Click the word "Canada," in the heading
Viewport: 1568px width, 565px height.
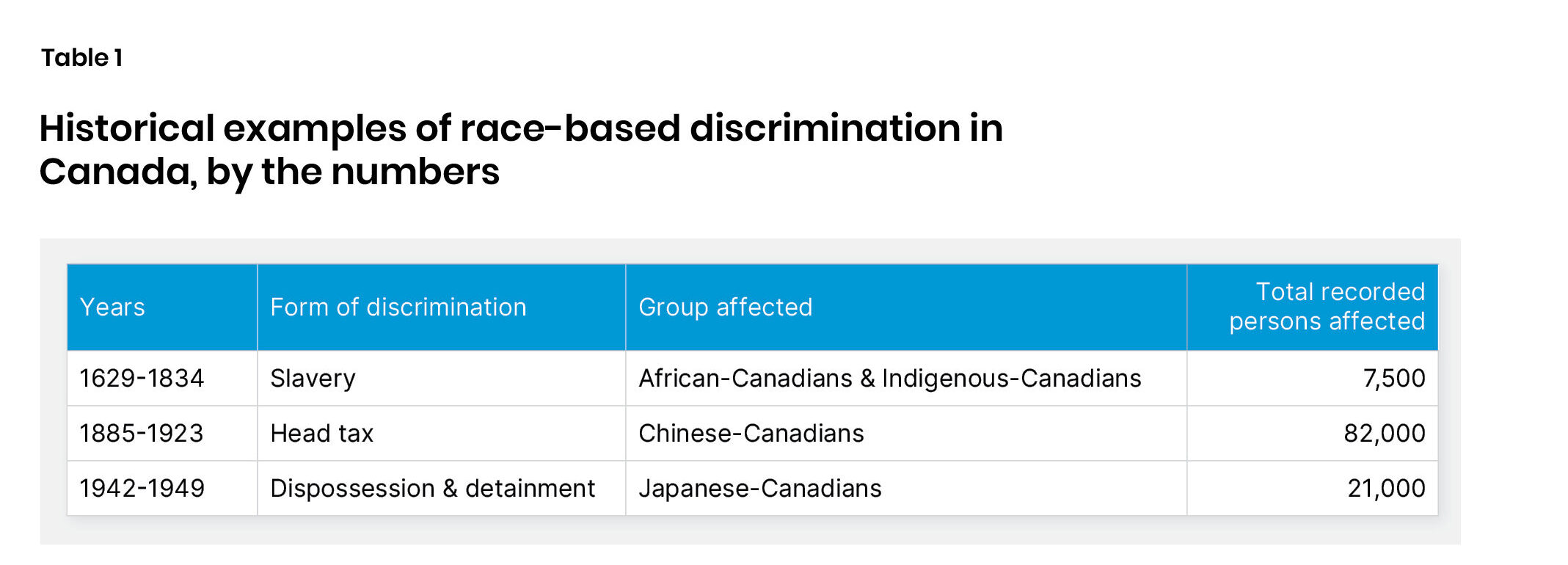pos(118,172)
